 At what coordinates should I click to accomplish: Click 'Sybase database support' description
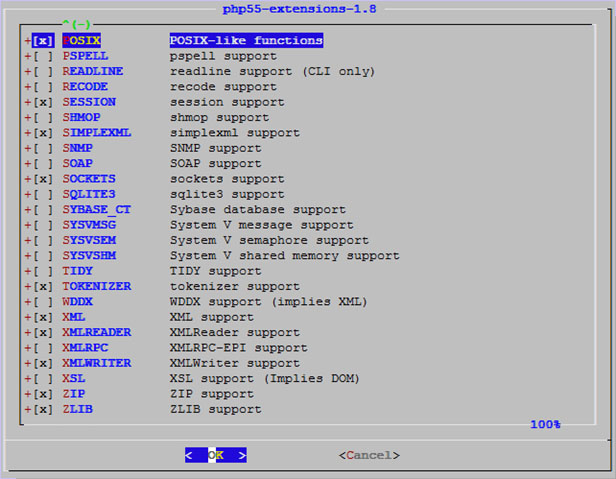coord(258,209)
